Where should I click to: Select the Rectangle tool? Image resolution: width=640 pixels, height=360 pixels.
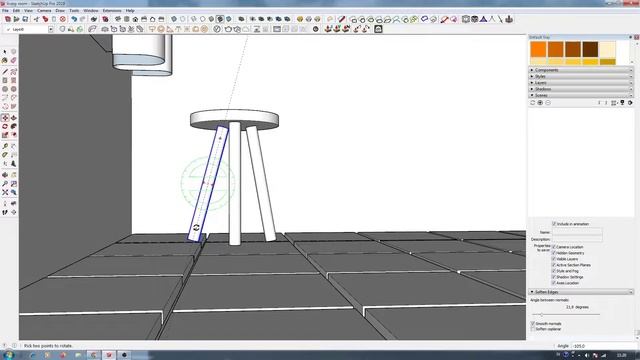point(5,80)
